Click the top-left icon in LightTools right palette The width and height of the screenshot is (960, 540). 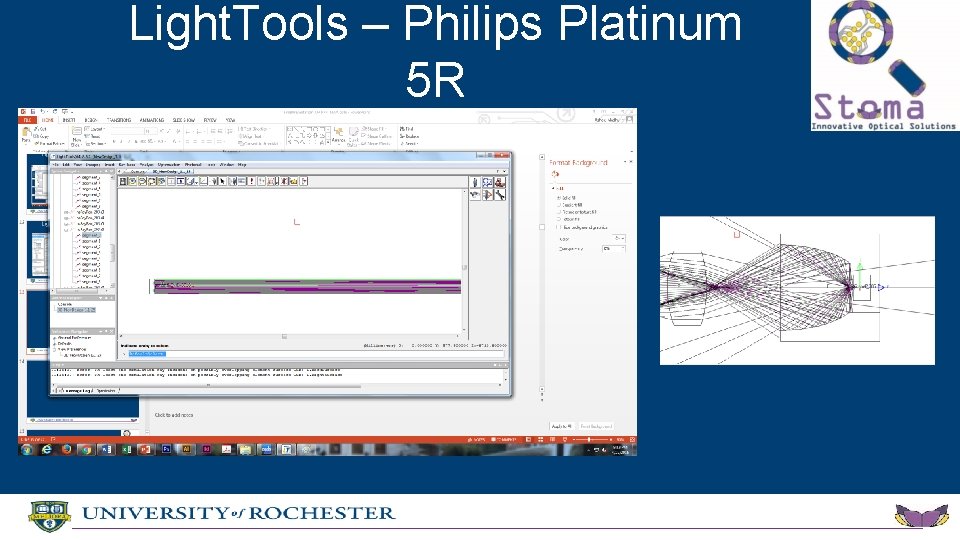474,182
